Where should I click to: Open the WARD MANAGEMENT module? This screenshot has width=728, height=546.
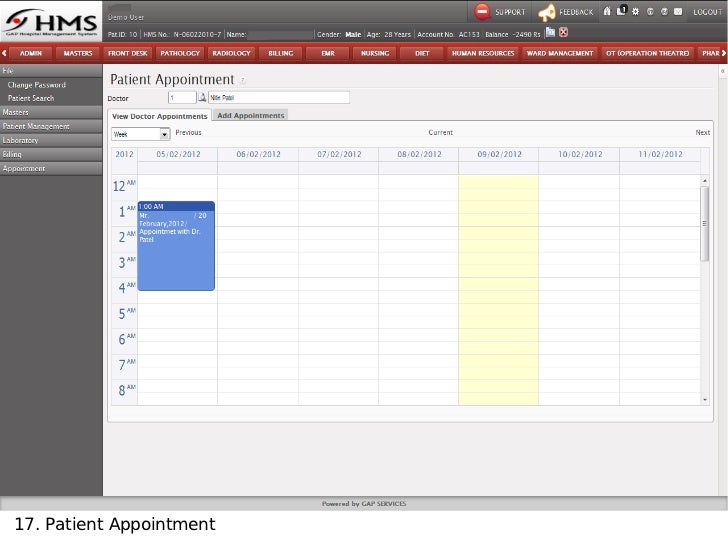click(560, 53)
